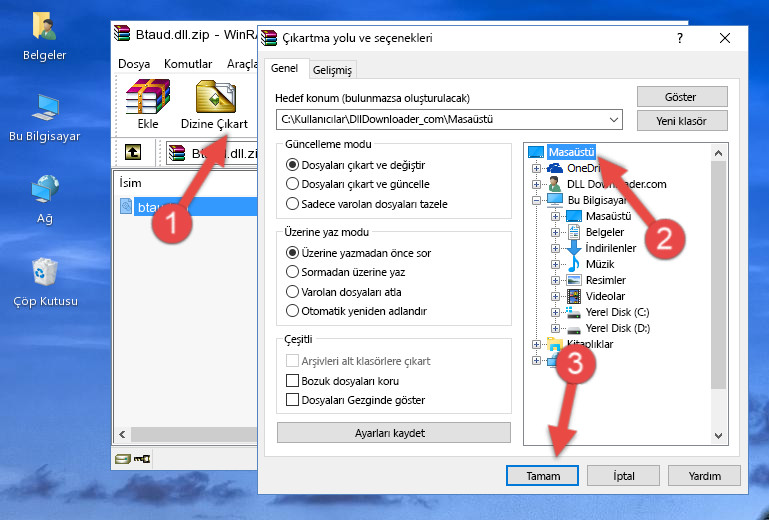
Task: Select DLL Downloader.com user icon in tree
Action: pyautogui.click(x=555, y=184)
